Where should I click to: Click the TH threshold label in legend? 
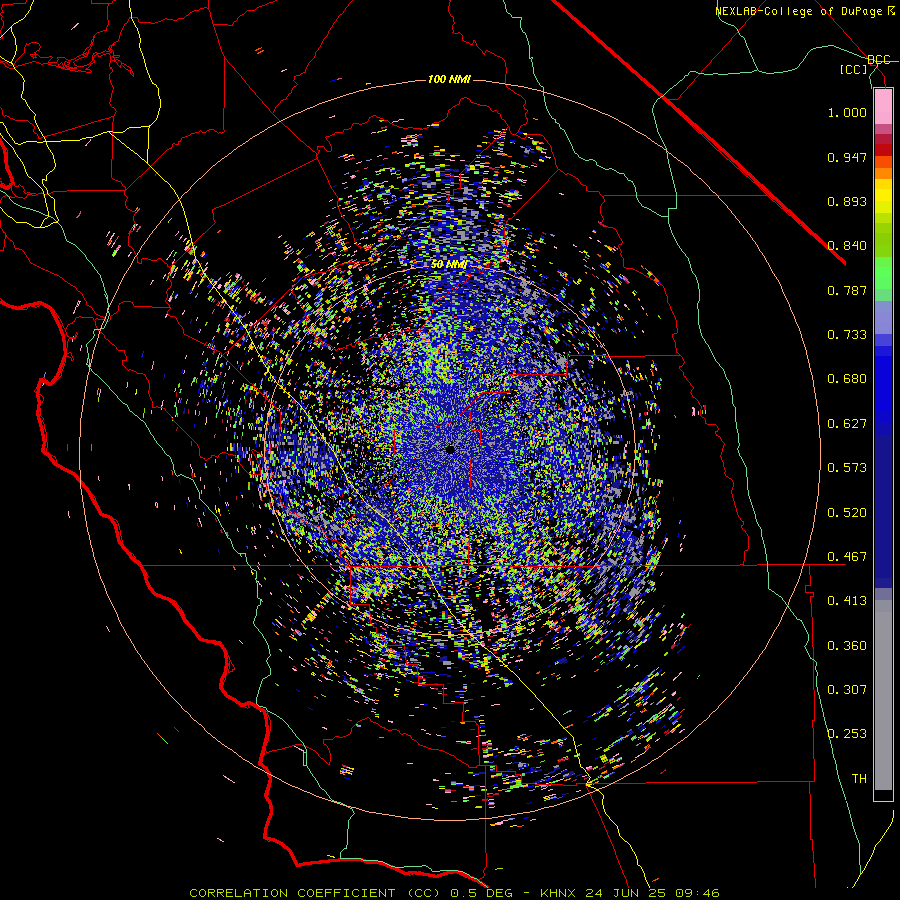859,779
